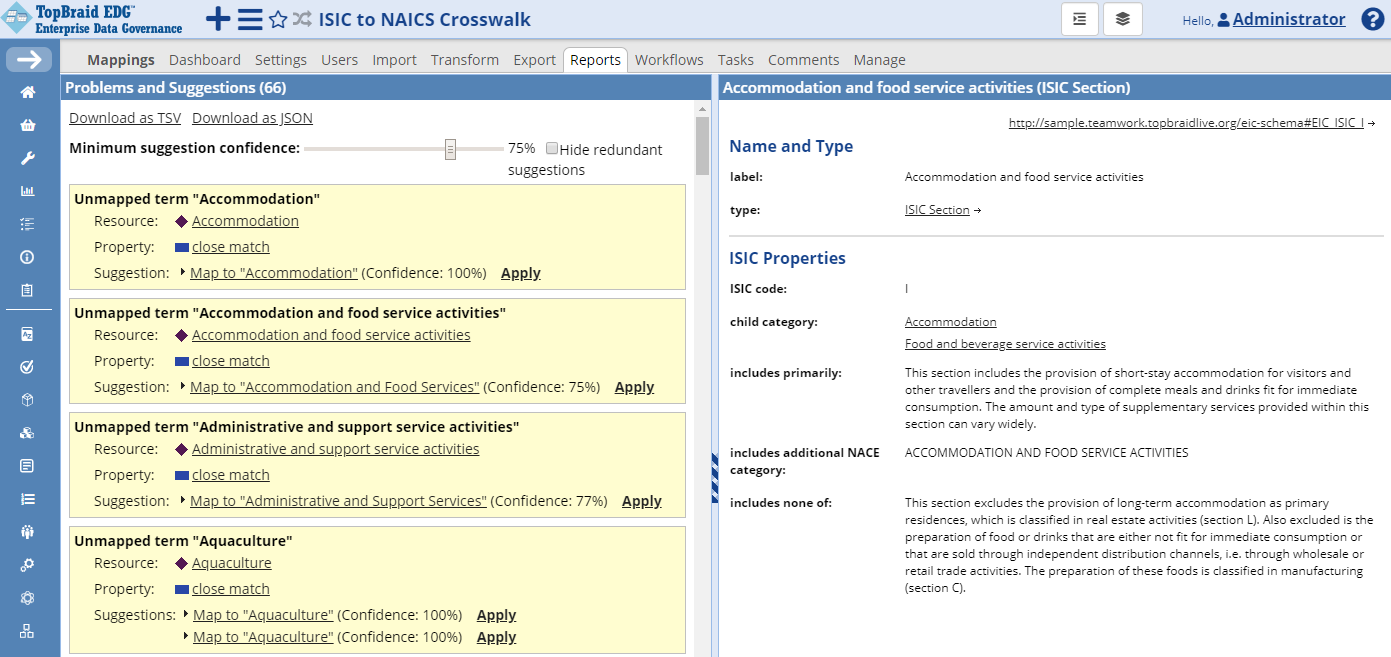The image size is (1391, 657).
Task: Expand suggestion Map to "Accommodation and Food Services"
Action: (184, 386)
